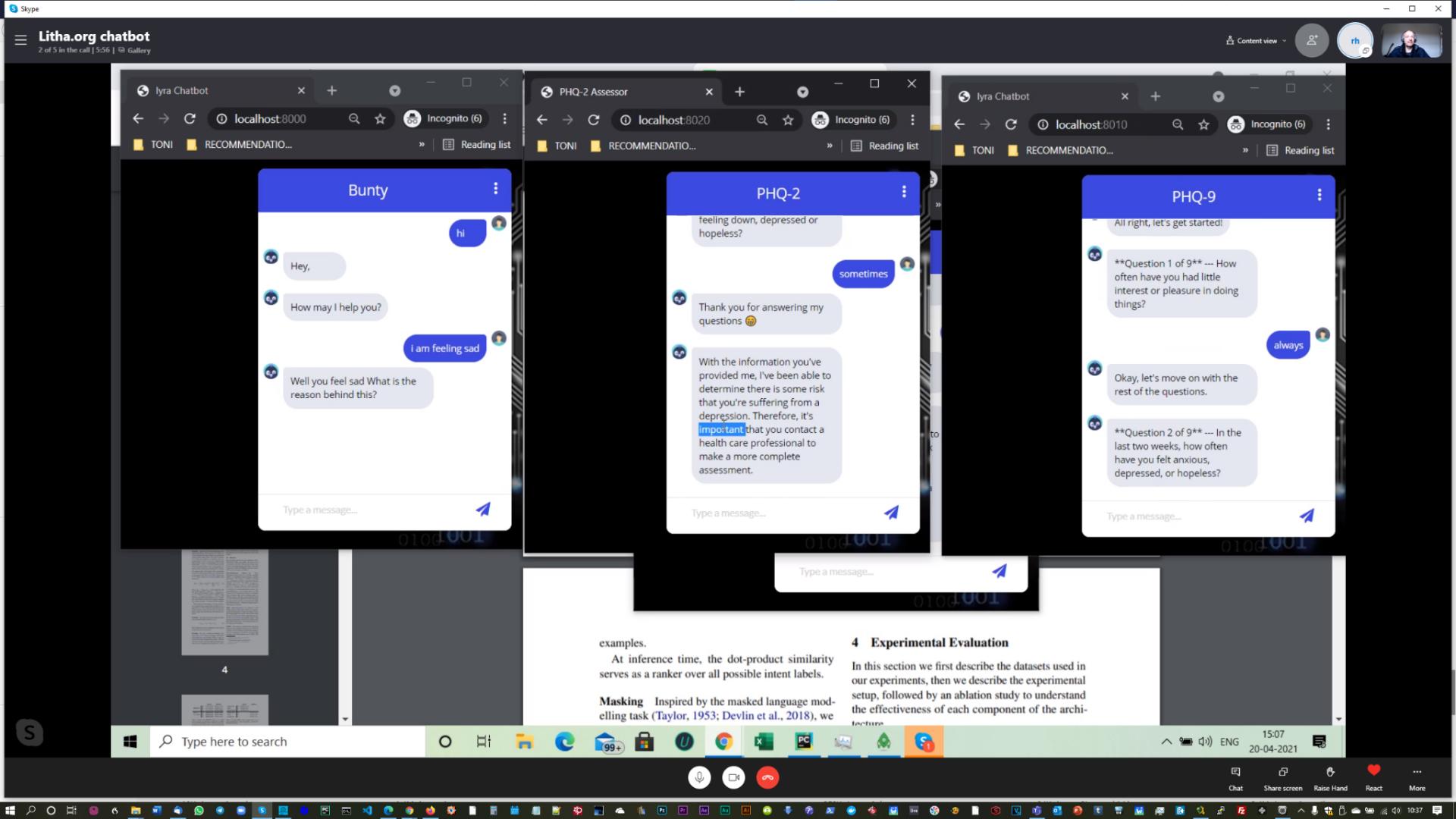Add people to the call
Viewport: 1456px width, 819px height.
click(x=1312, y=41)
